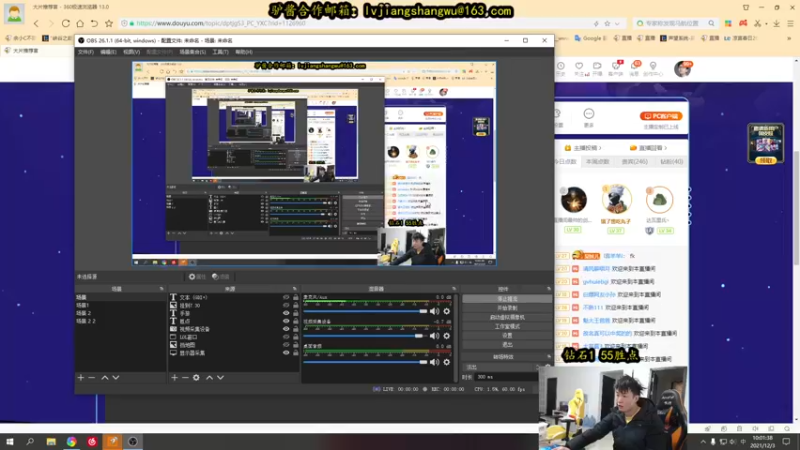Open OBS 文件(F) menu
800x450 pixels.
tap(85, 52)
